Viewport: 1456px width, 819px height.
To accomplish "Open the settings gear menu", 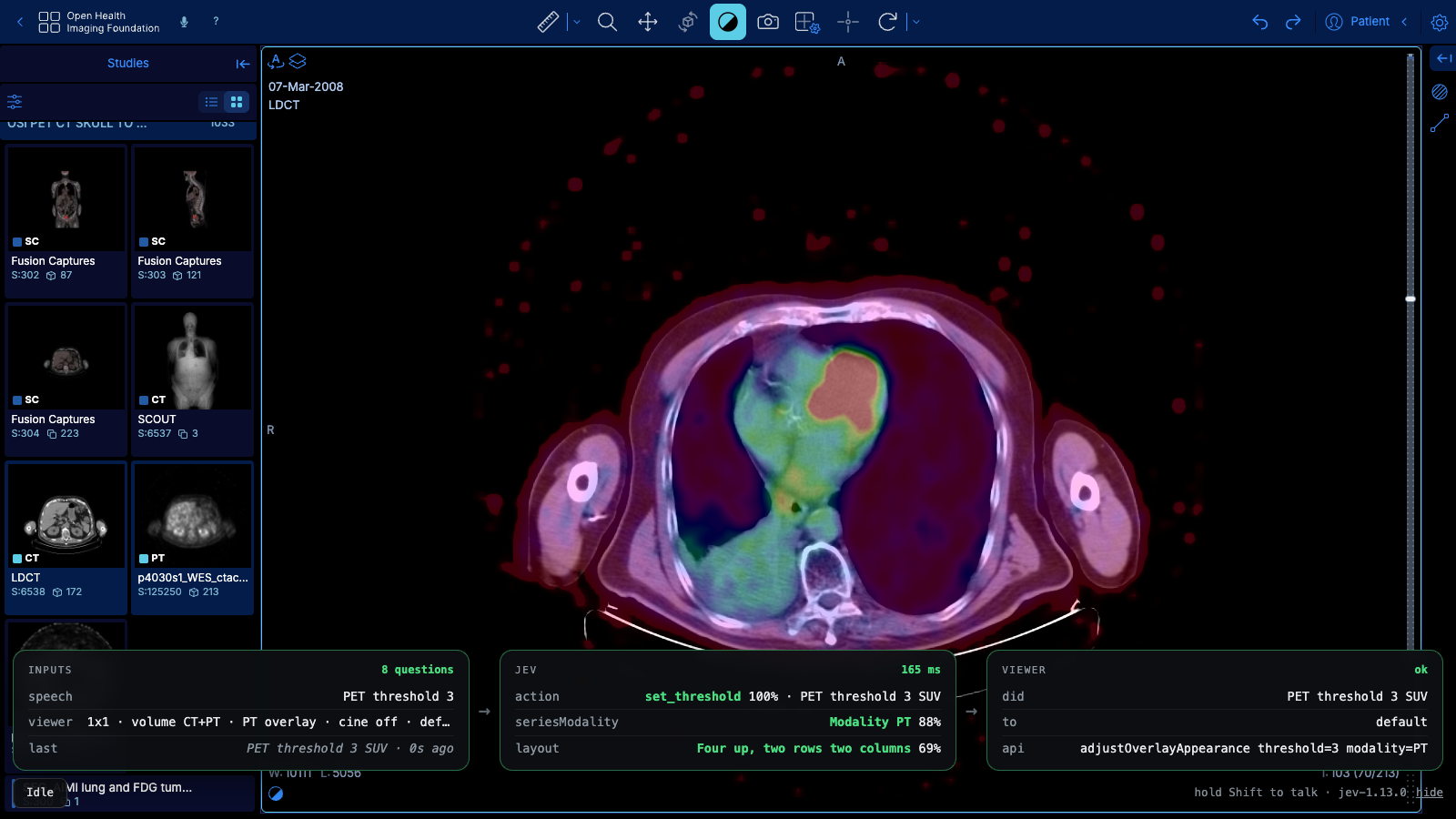I will click(1440, 22).
